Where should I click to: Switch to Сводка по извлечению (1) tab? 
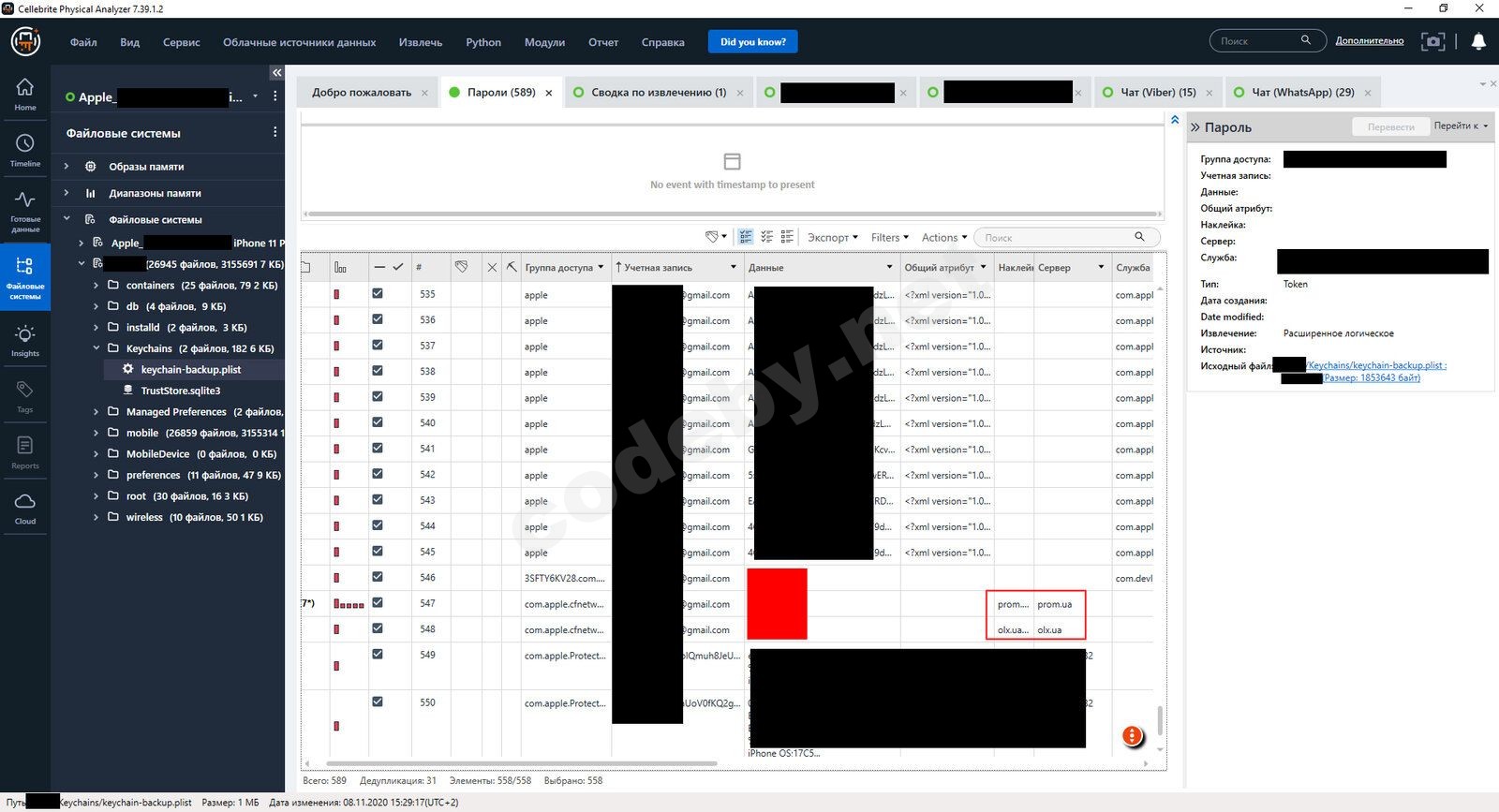[x=658, y=93]
